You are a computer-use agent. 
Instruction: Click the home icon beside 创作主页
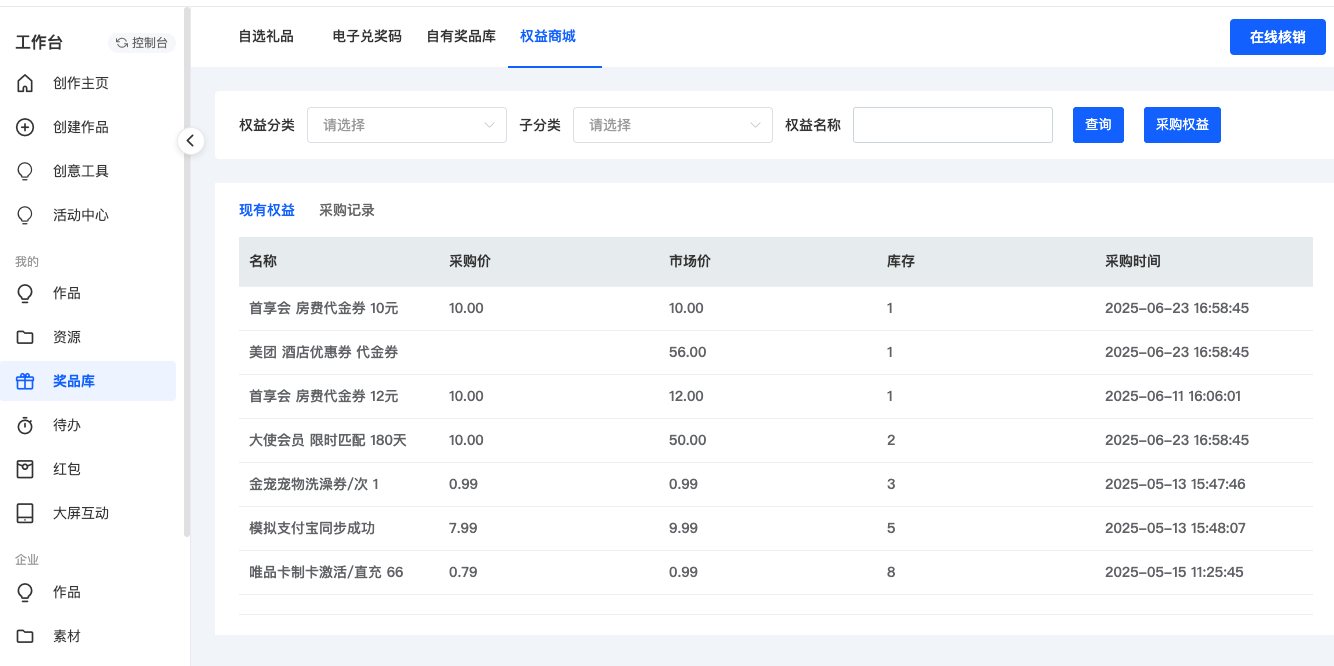(x=26, y=83)
